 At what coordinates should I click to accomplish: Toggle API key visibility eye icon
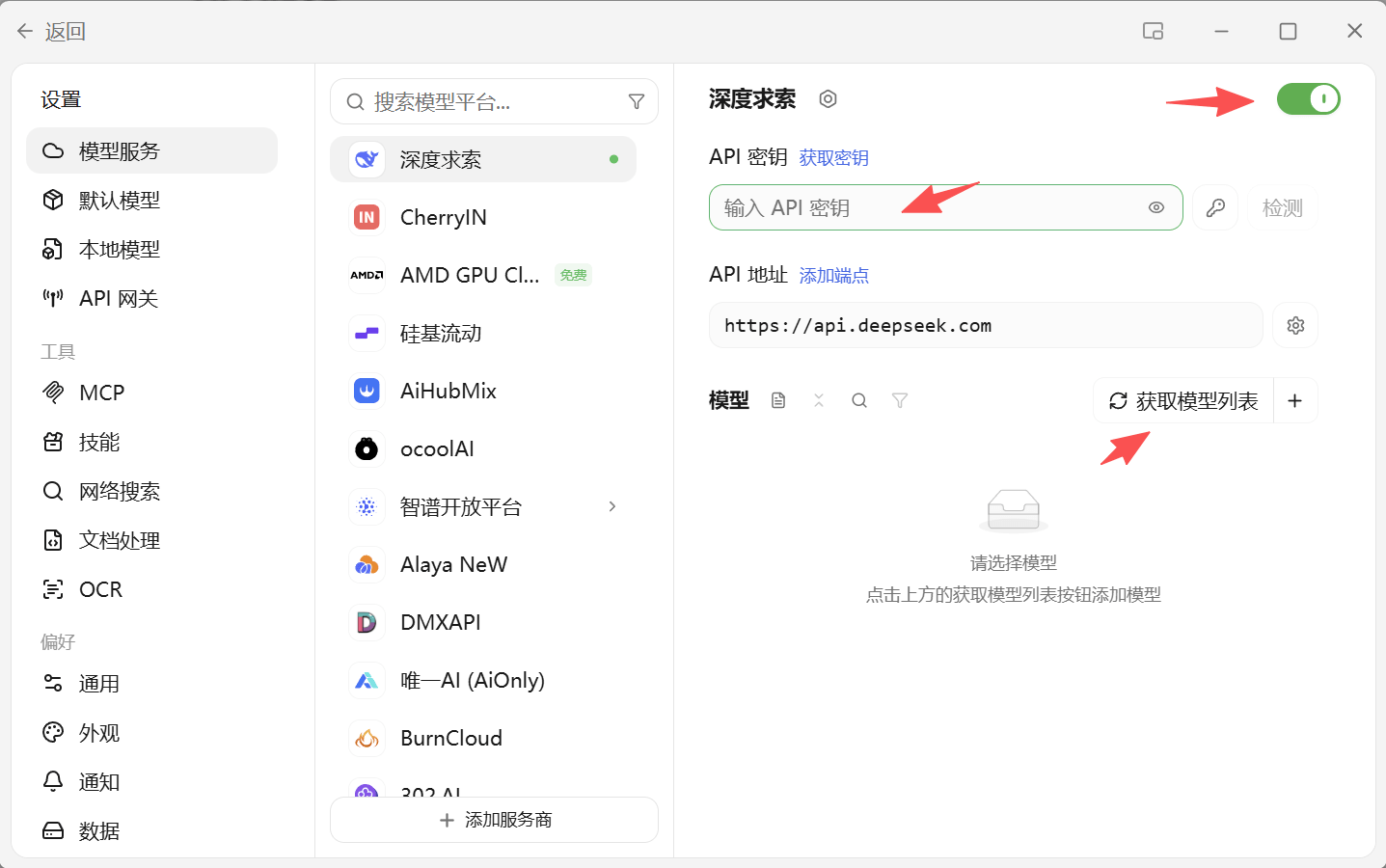pyautogui.click(x=1156, y=207)
